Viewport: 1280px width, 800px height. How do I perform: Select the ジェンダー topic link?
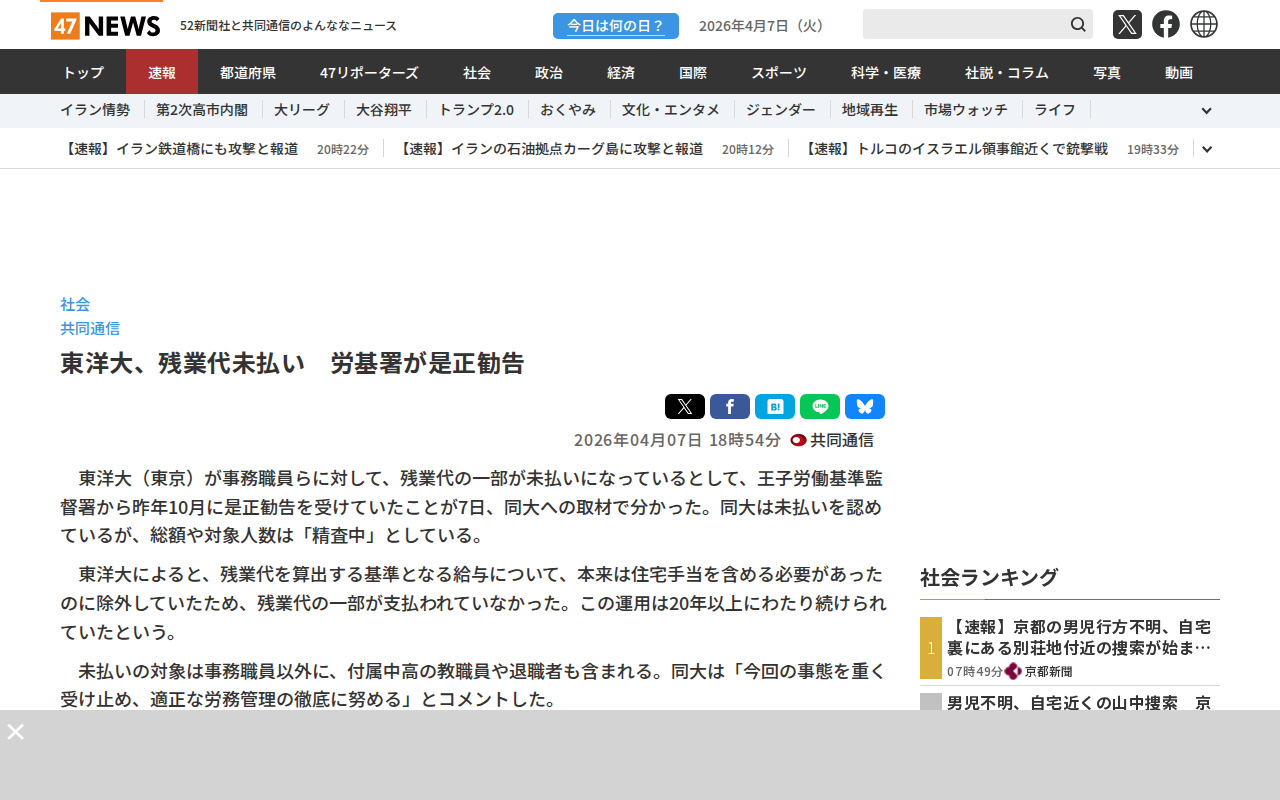[x=781, y=110]
